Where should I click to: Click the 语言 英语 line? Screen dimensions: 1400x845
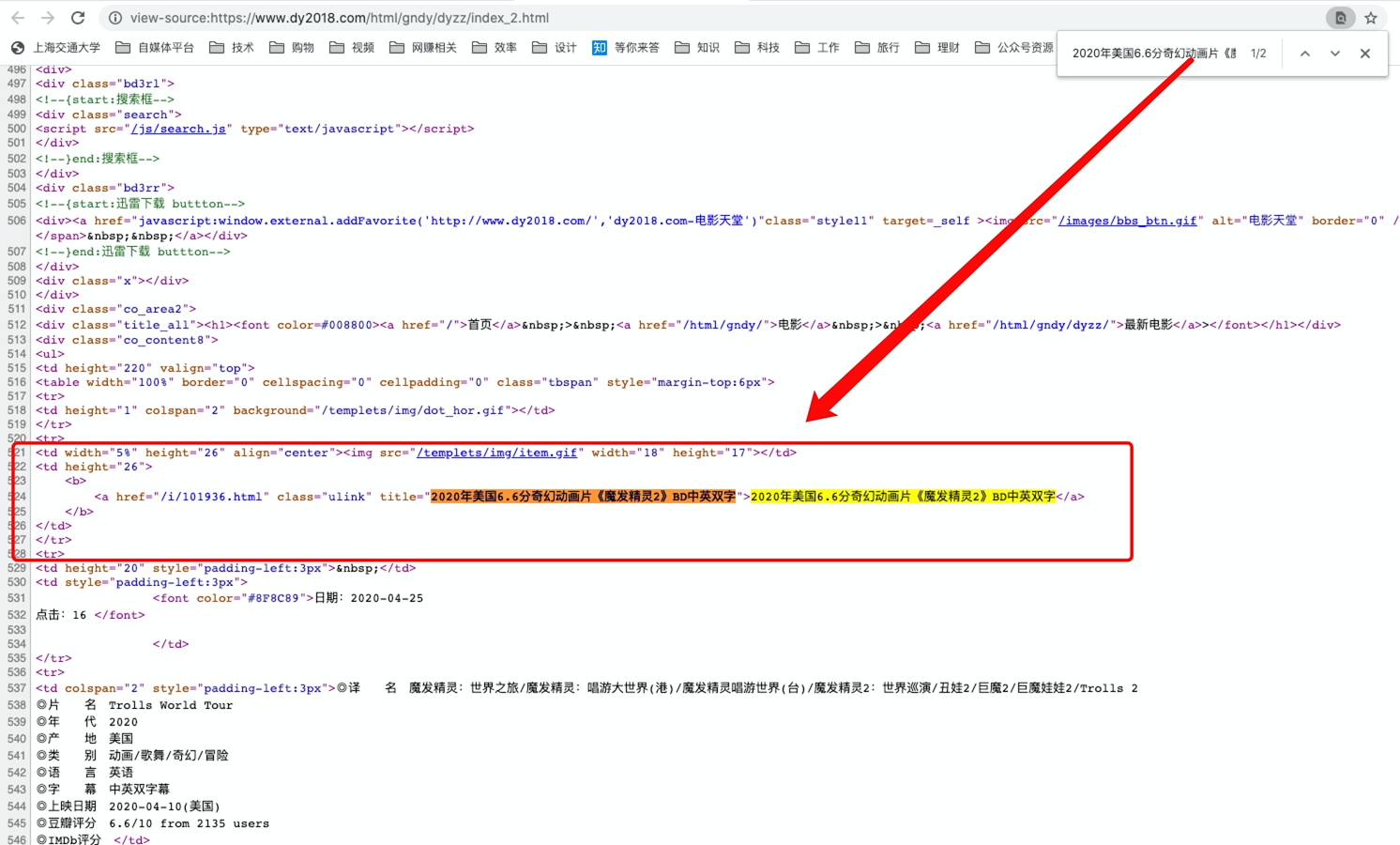84,773
